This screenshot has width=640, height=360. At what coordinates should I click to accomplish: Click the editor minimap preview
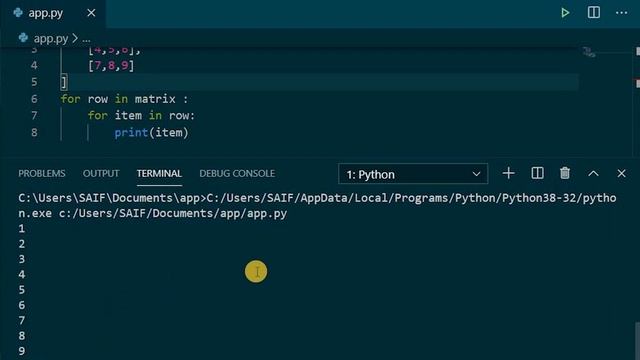pyautogui.click(x=589, y=52)
